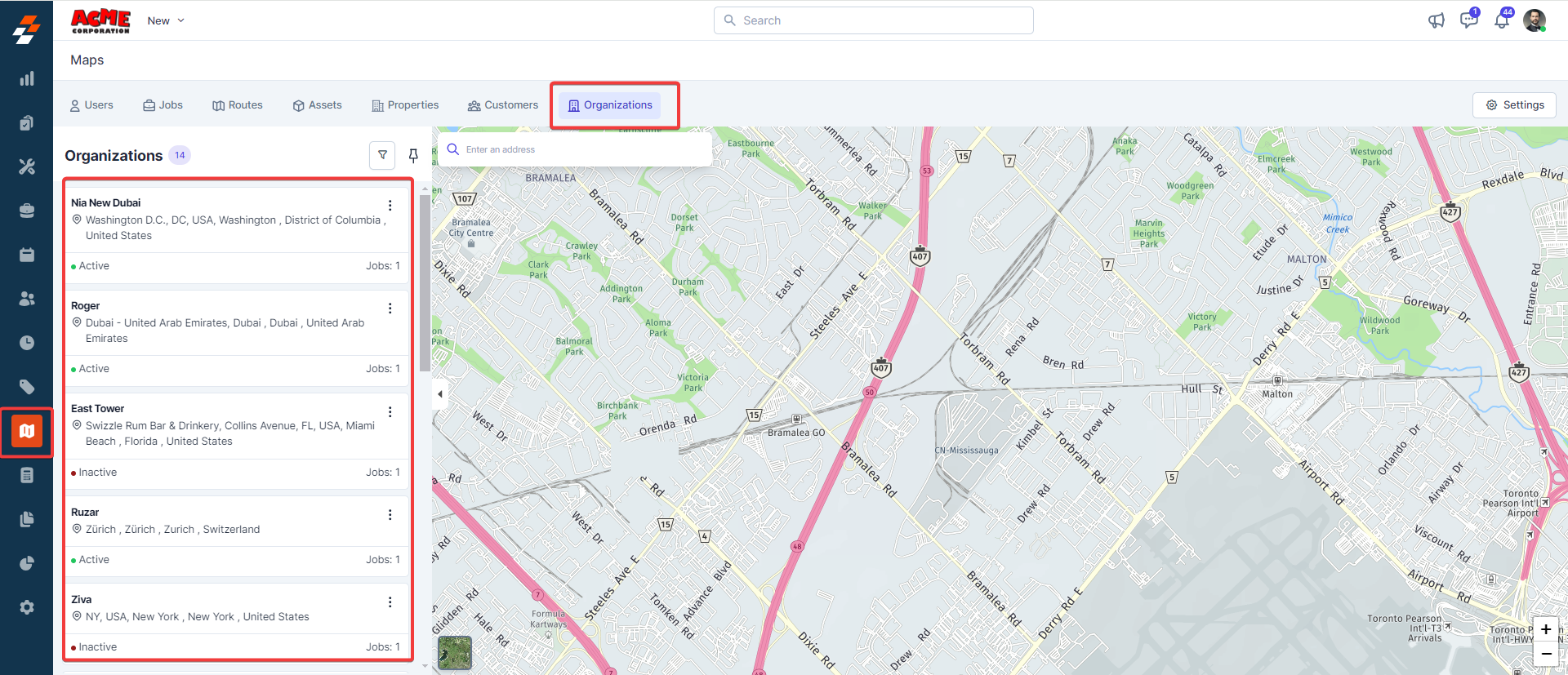Open the Roger card options menu

(390, 308)
